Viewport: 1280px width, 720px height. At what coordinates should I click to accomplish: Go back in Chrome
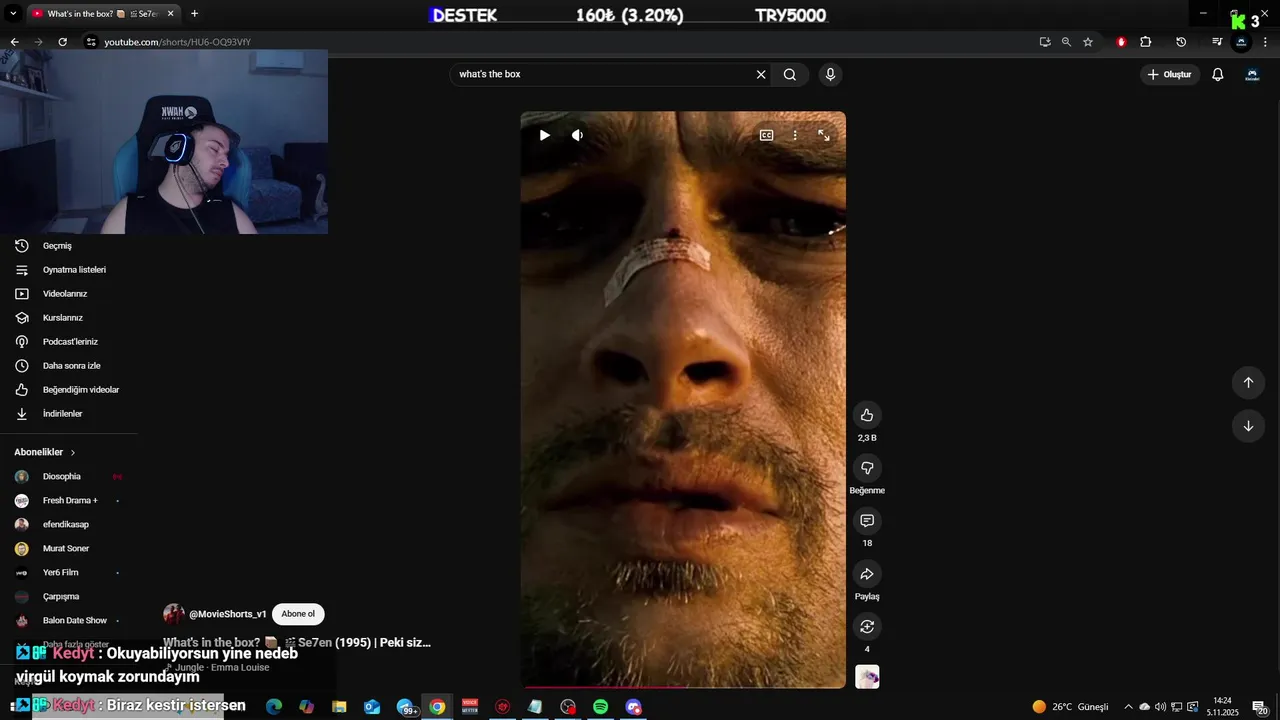(x=14, y=42)
